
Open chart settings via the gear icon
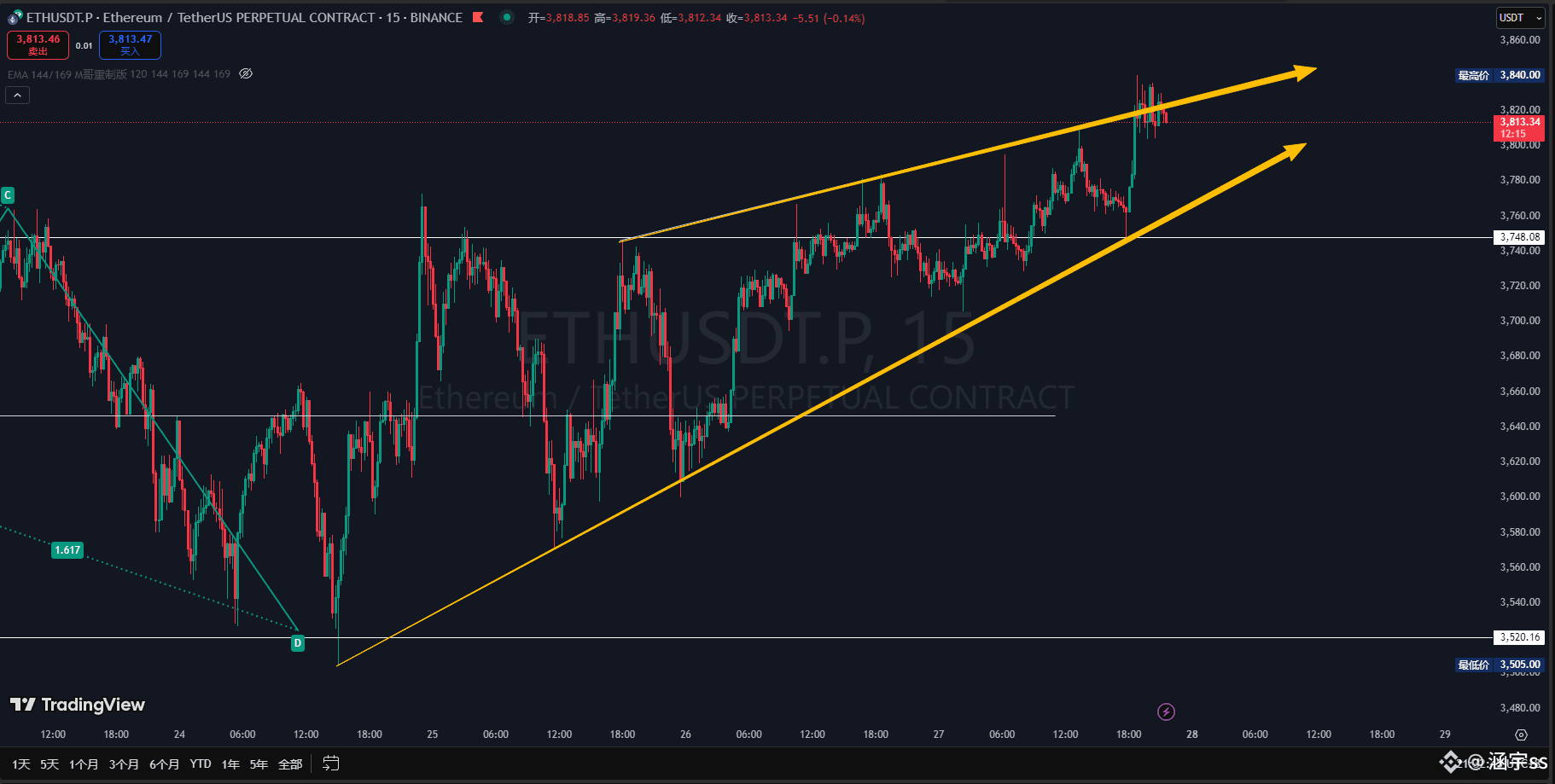(x=1520, y=735)
